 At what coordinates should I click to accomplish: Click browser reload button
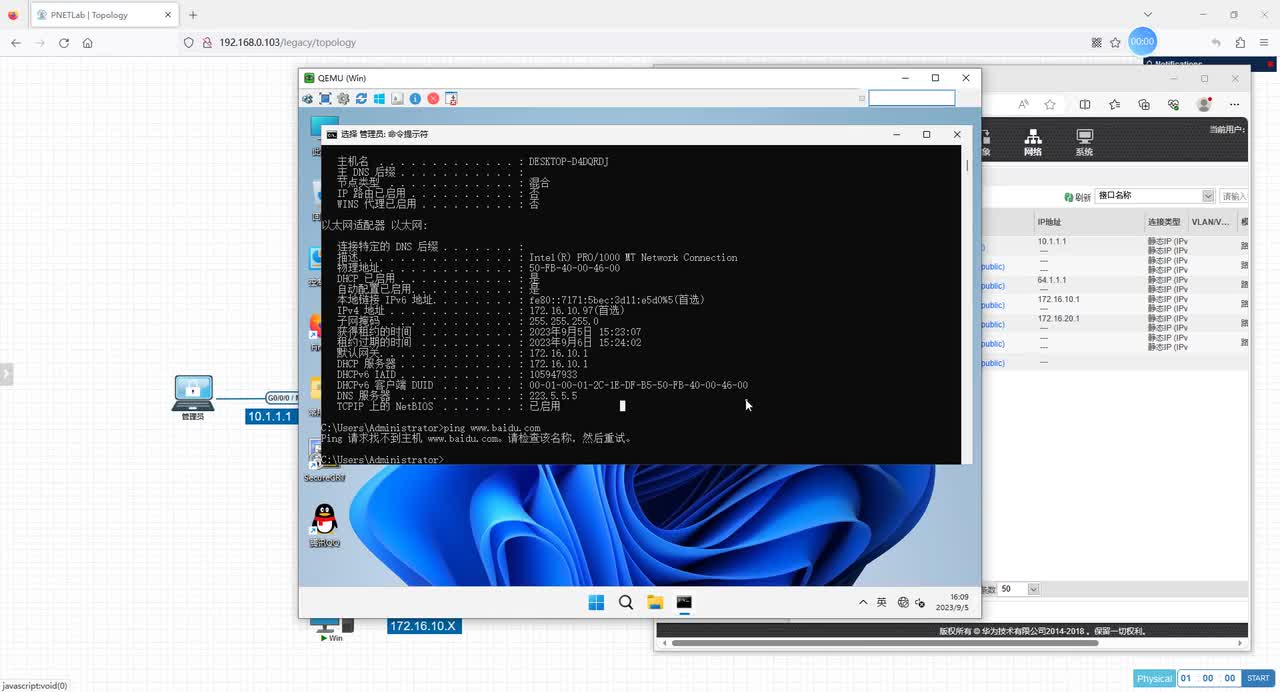tap(64, 43)
